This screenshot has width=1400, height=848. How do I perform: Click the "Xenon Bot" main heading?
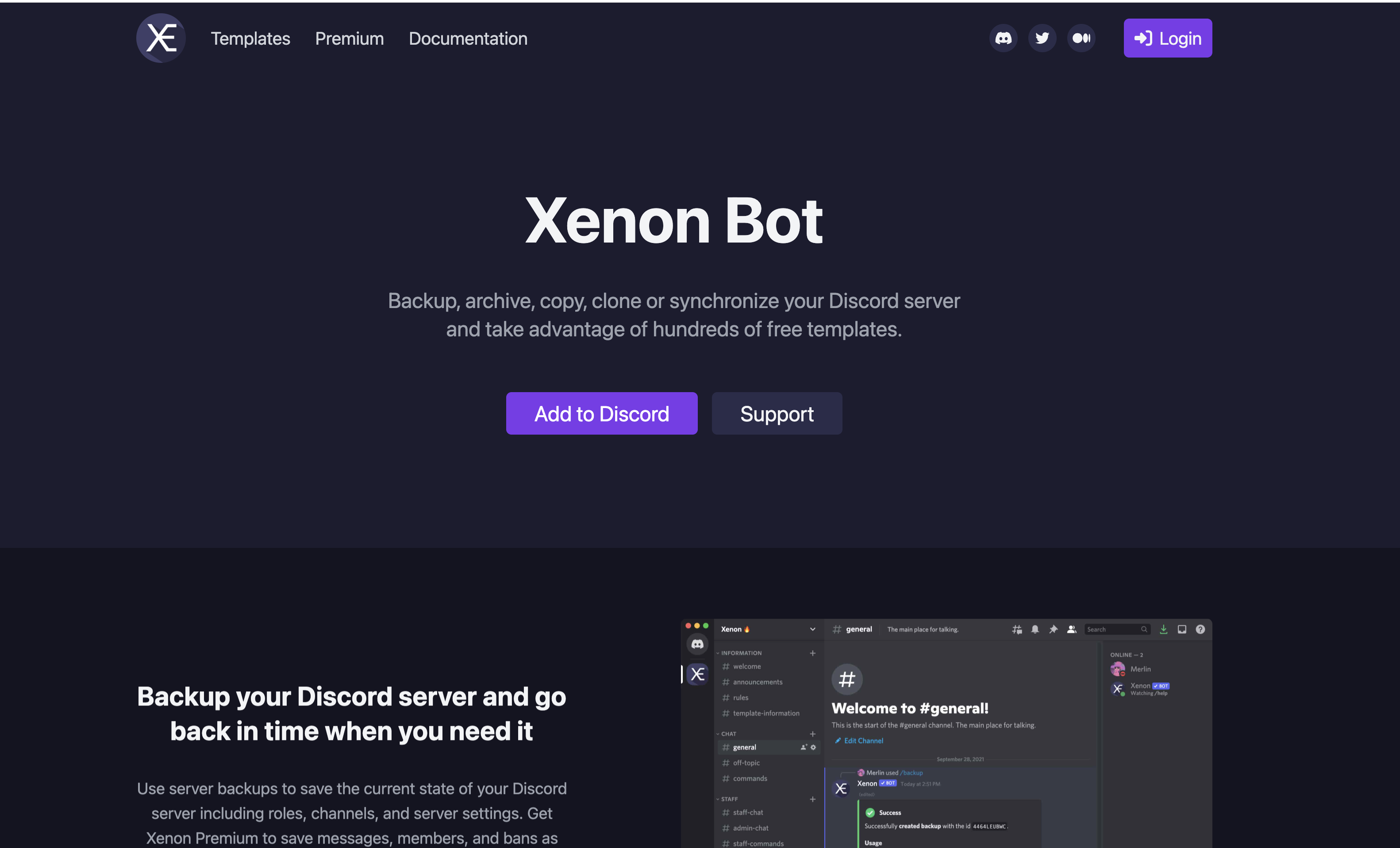coord(674,221)
